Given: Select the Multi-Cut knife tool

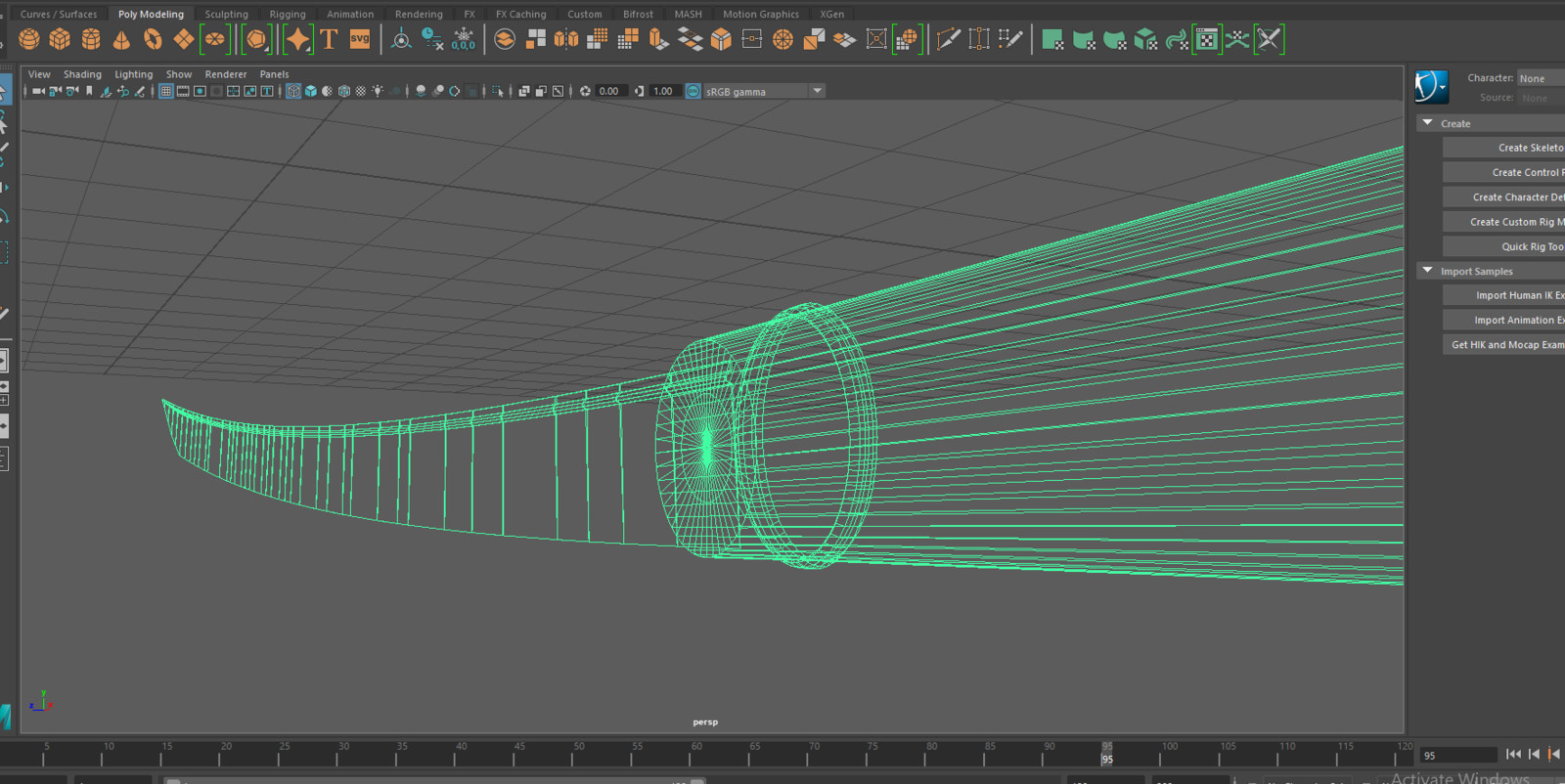Looking at the screenshot, I should [948, 39].
